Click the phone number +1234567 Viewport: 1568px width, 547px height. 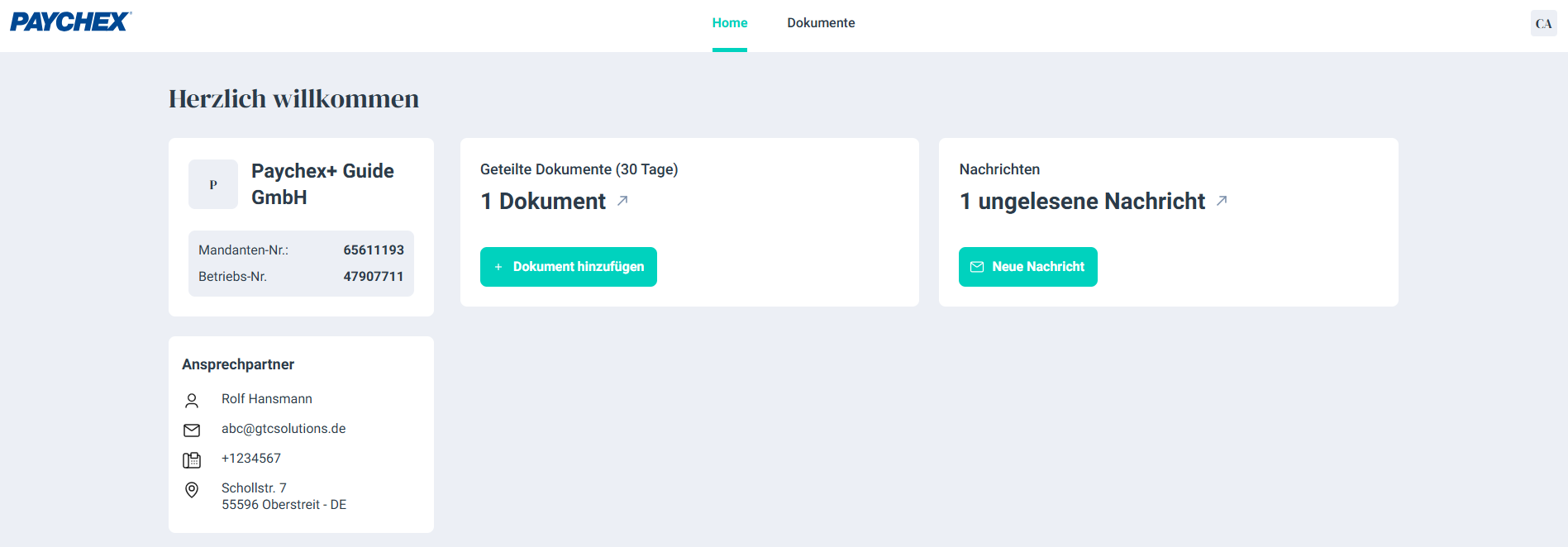[251, 459]
